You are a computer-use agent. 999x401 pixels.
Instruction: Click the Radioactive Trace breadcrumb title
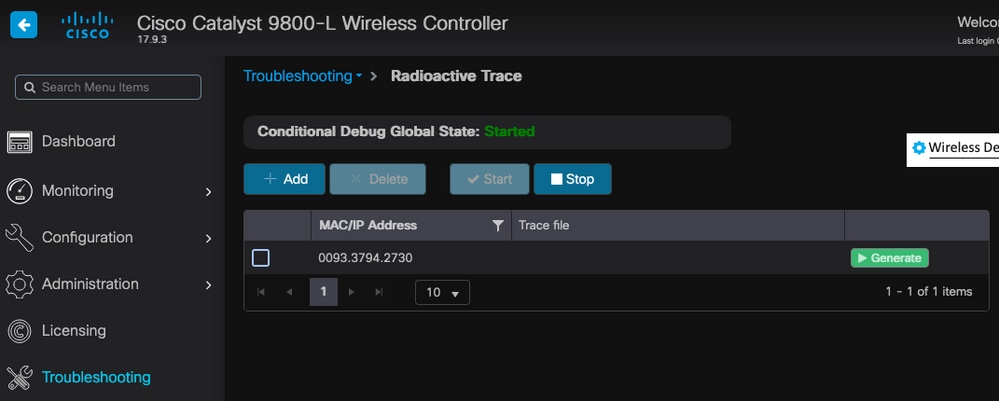coord(456,76)
